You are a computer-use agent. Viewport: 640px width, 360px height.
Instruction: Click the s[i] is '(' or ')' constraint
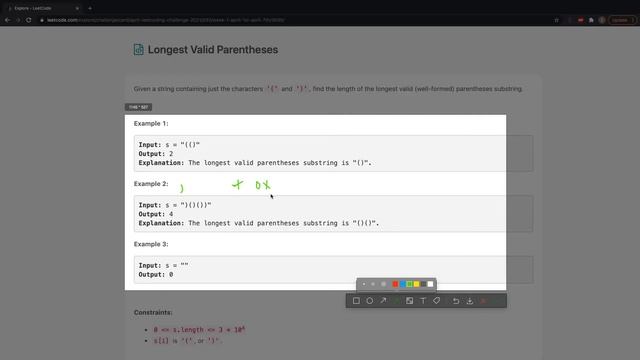[188, 340]
